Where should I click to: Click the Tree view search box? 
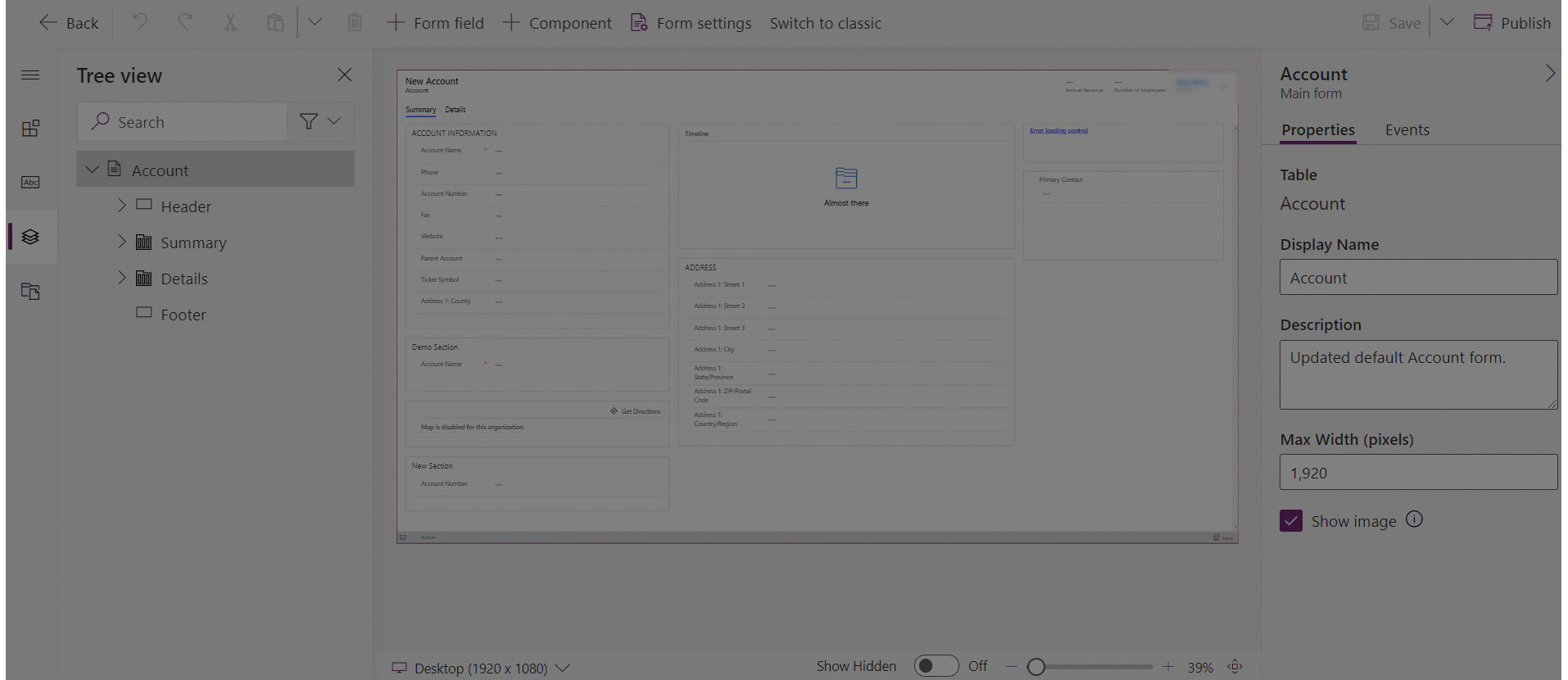(182, 122)
